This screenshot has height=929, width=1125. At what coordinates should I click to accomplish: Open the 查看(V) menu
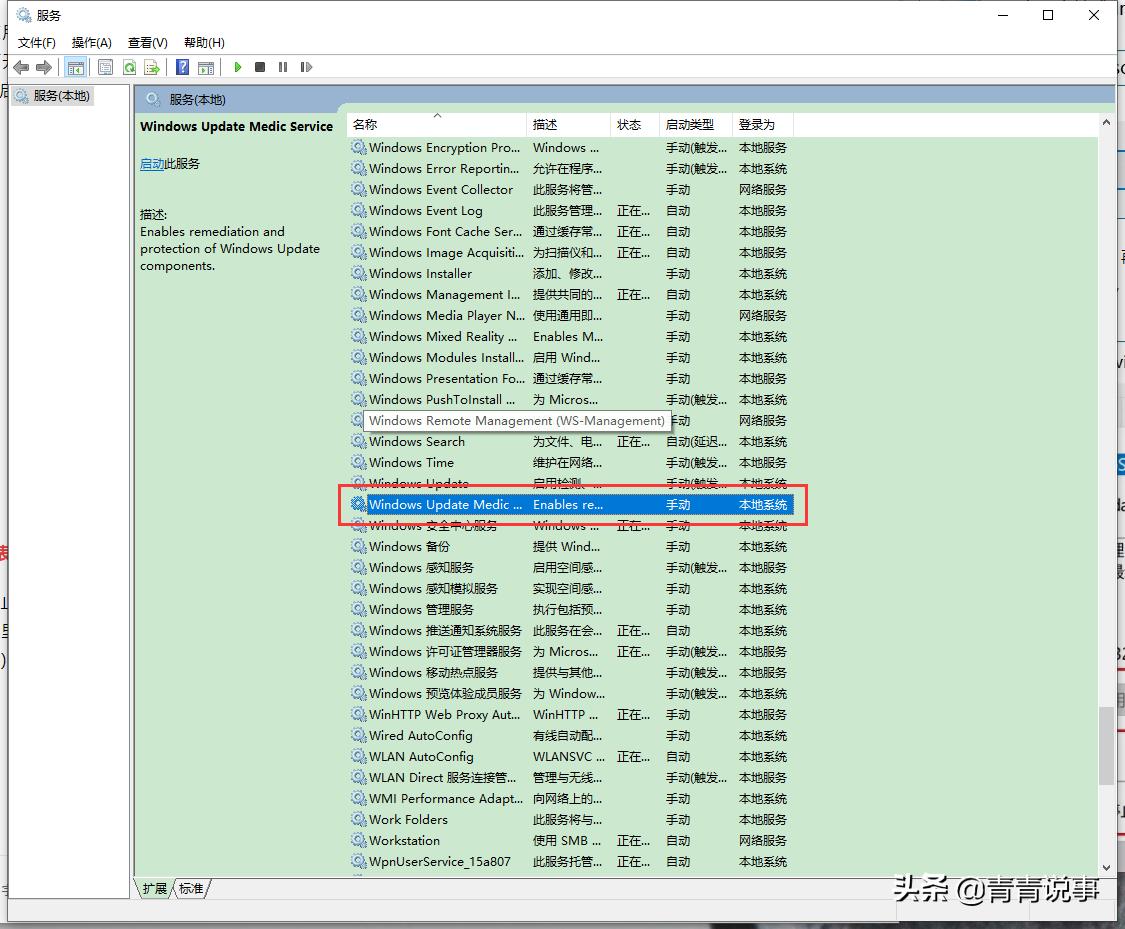click(146, 42)
